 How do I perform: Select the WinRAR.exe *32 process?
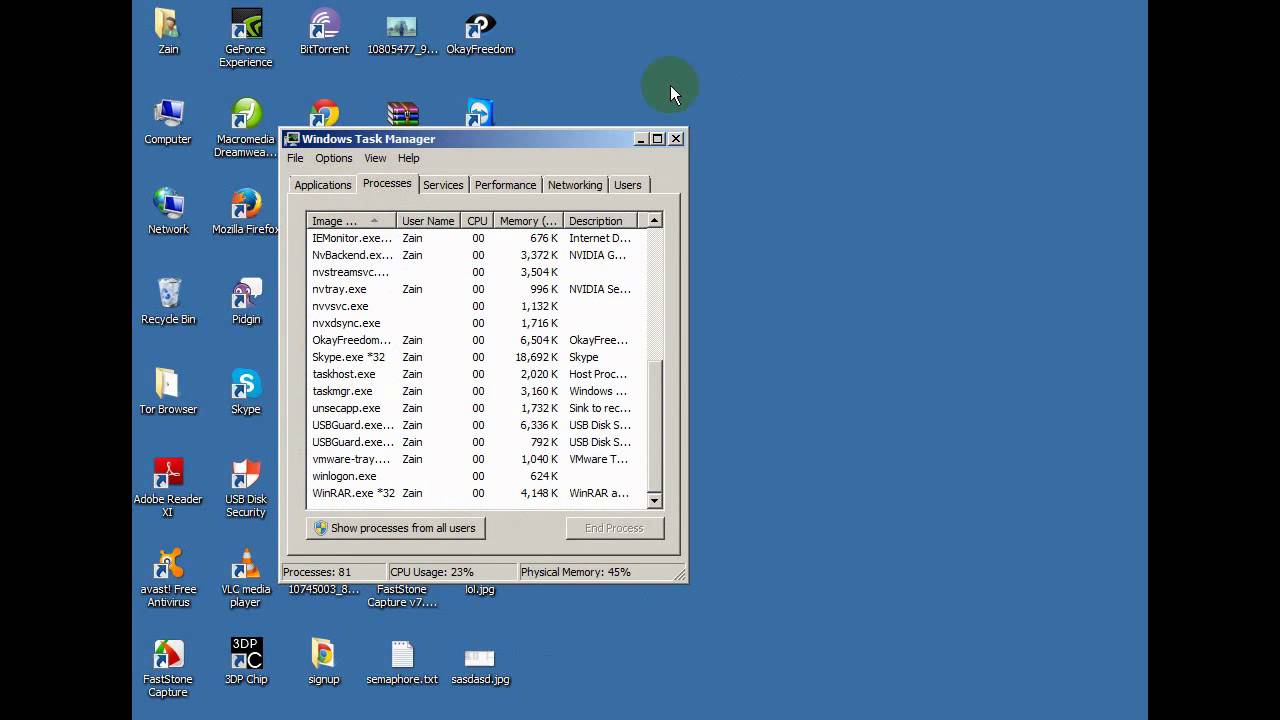(x=477, y=493)
